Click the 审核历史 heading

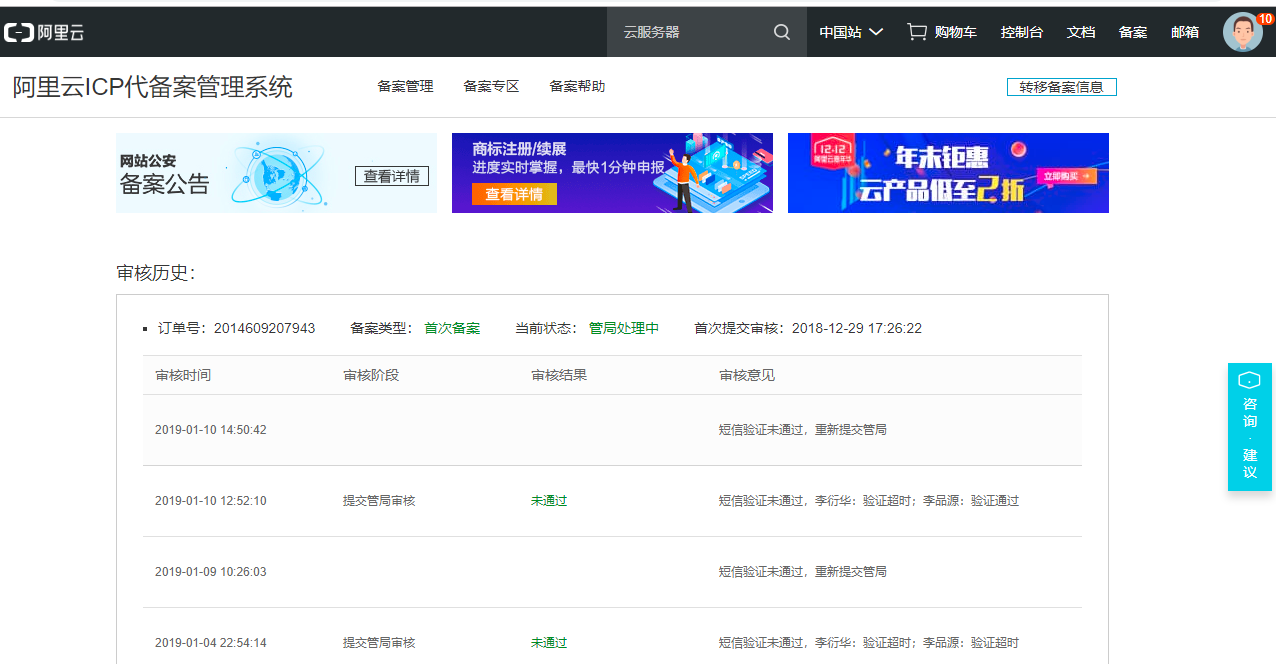tap(156, 273)
